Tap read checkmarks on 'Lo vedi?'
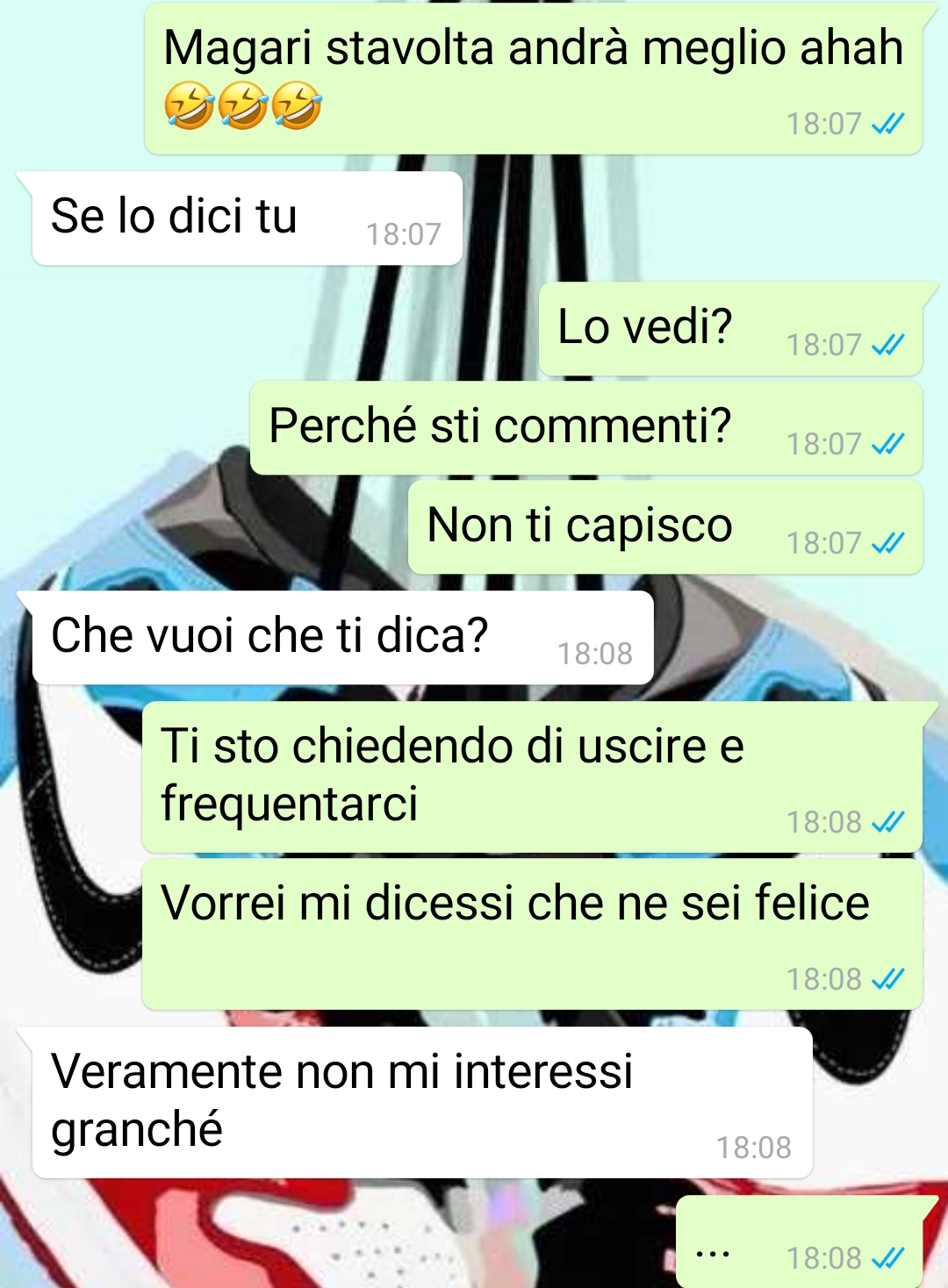The width and height of the screenshot is (948, 1288). pyautogui.click(x=887, y=345)
